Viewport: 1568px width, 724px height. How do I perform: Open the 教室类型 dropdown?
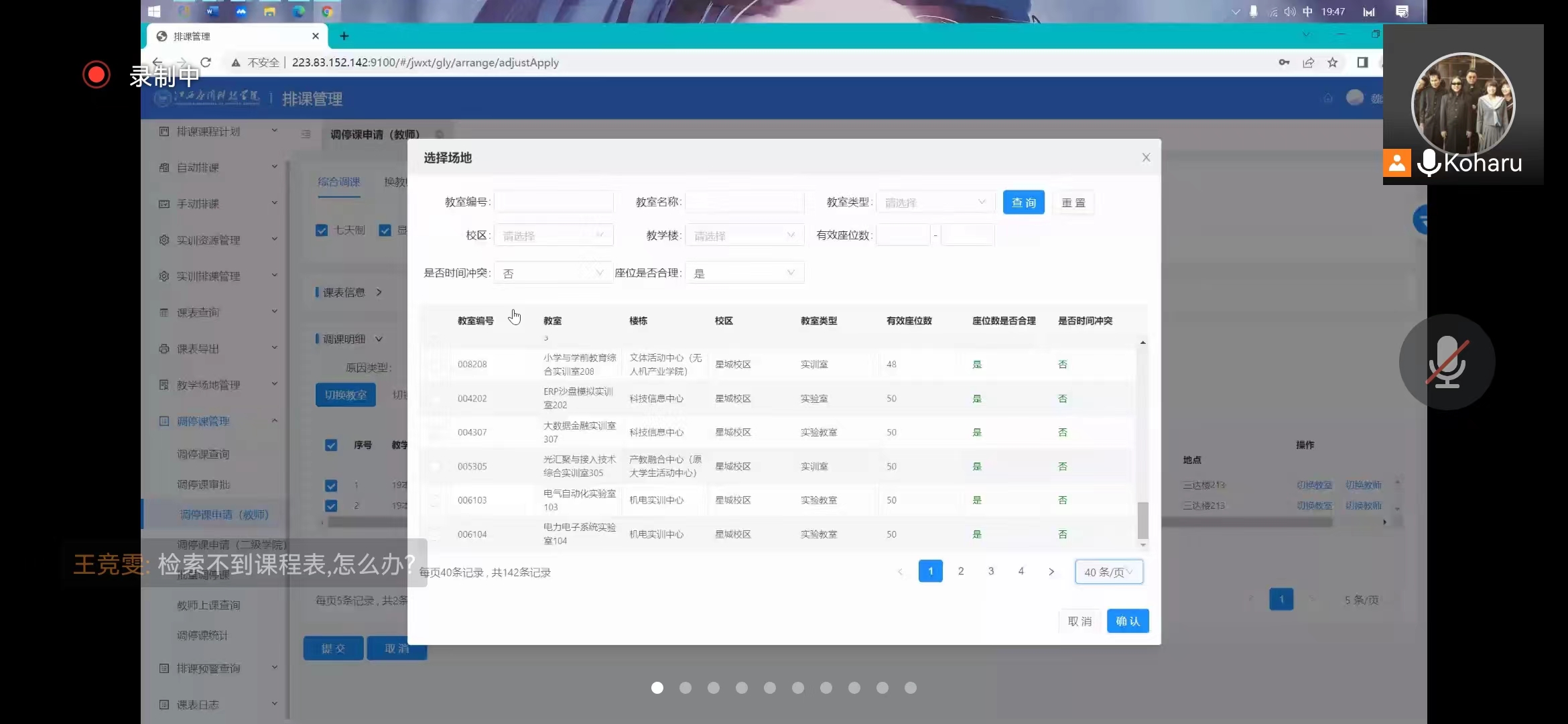click(x=934, y=202)
